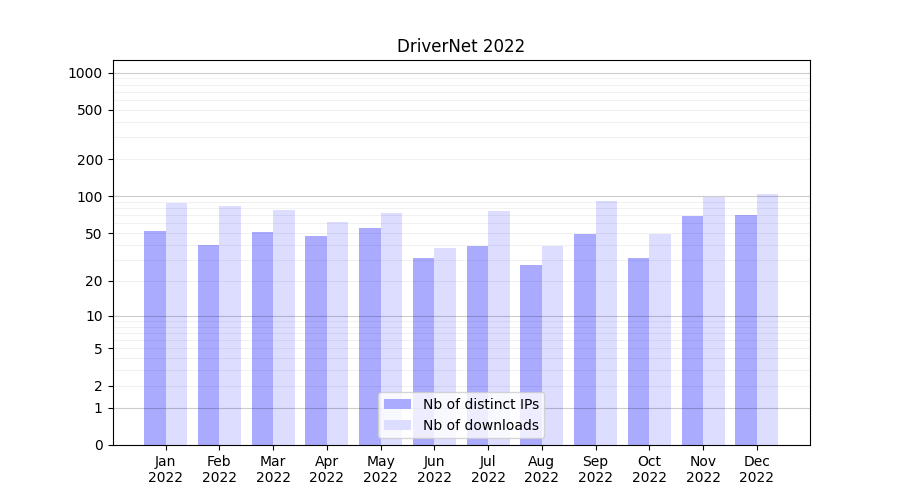Viewport: 900px width, 500px height.
Task: Click the 'Nb of distinct IPs' legend swatch
Action: [x=397, y=404]
